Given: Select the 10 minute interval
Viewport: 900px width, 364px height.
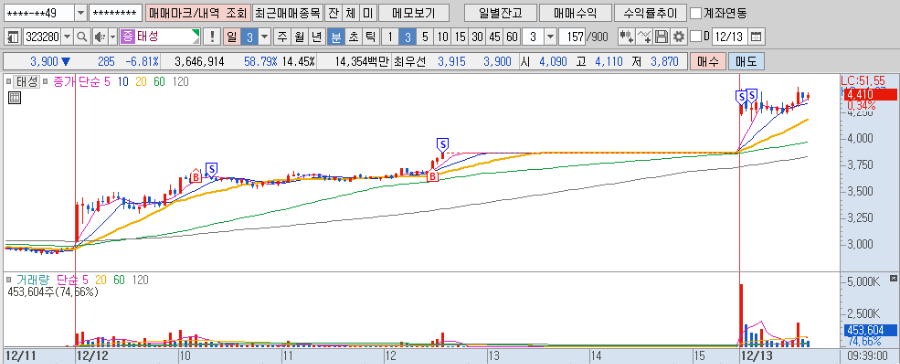Looking at the screenshot, I should [x=443, y=37].
